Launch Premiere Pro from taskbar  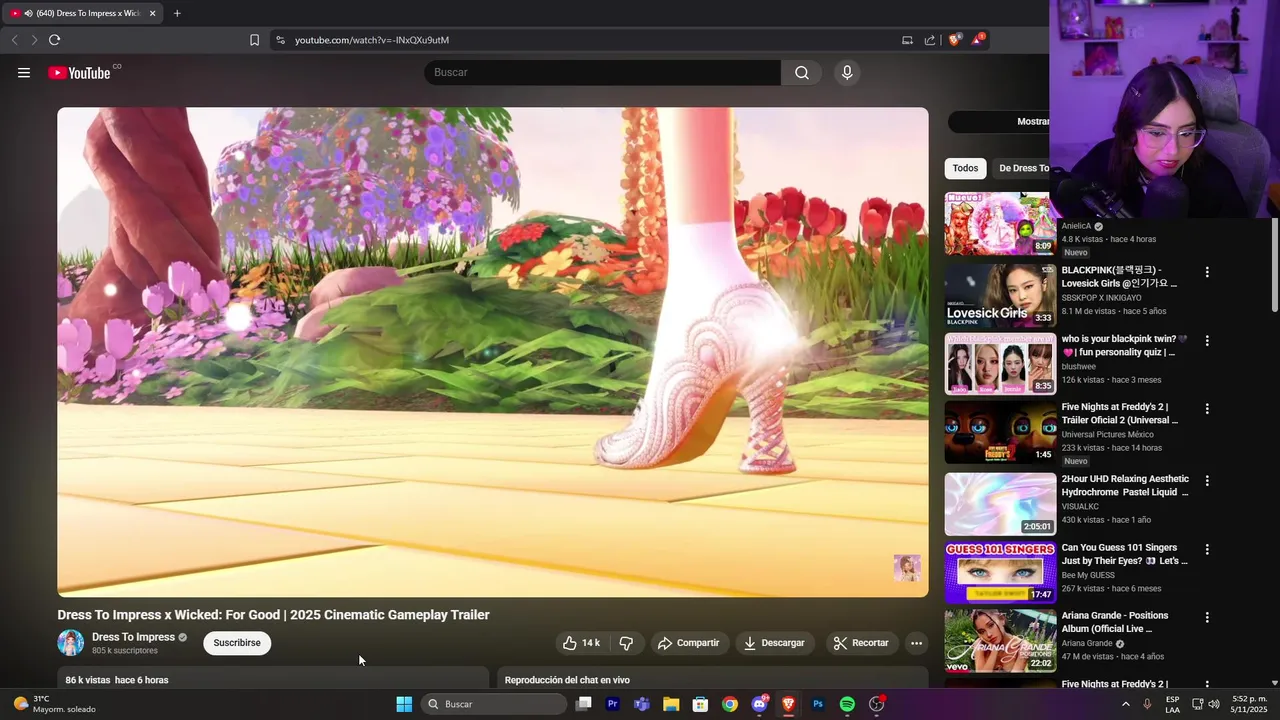613,704
